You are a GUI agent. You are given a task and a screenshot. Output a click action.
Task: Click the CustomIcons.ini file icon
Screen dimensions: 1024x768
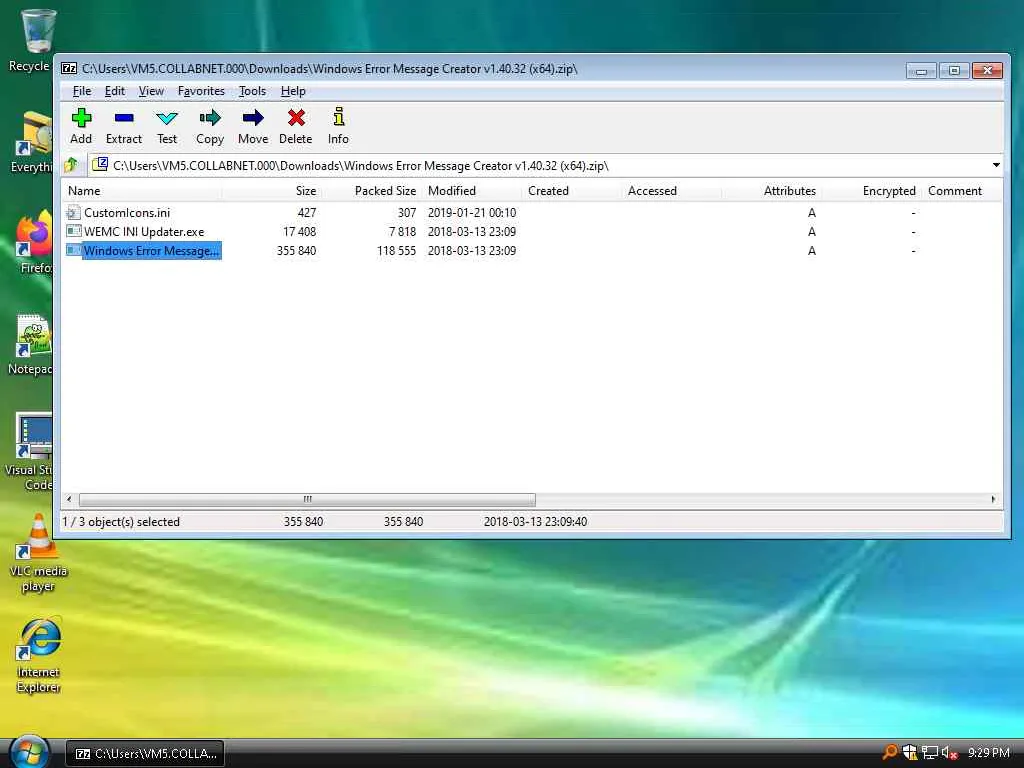coord(73,212)
